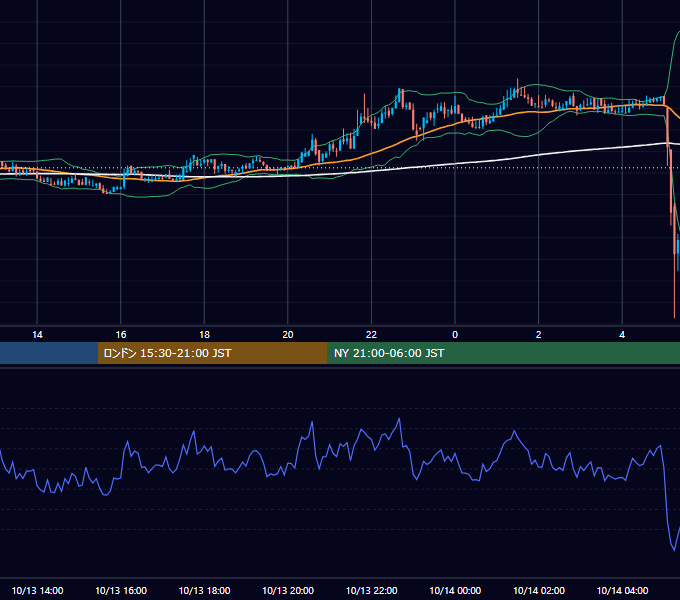Click the 2 hour label on price chart axis
680x600 pixels.
pos(539,335)
